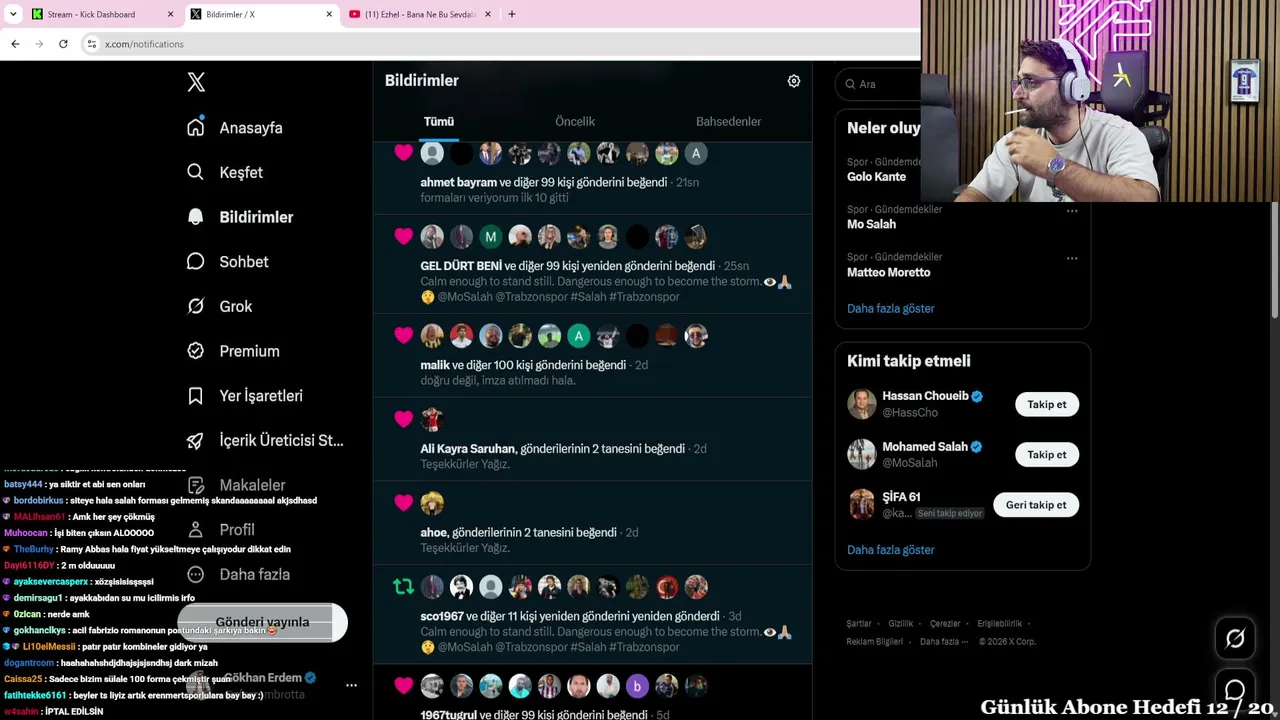Viewport: 1280px width, 720px height.
Task: Open Sohbet chat bubble icon
Action: point(196,261)
